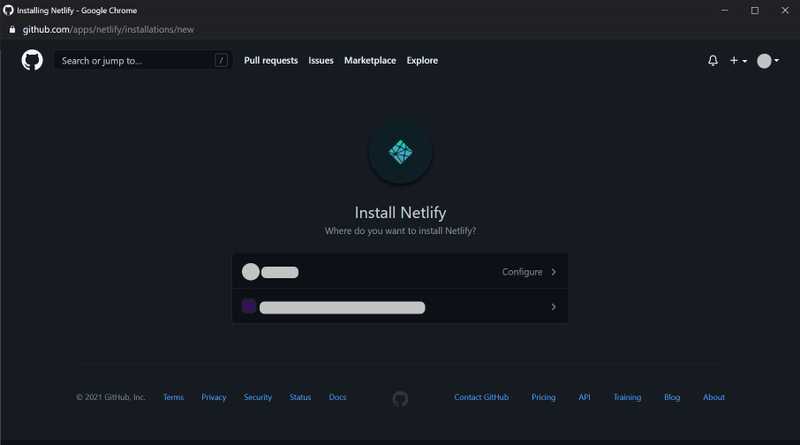Open the notifications bell
The width and height of the screenshot is (800, 445).
pos(713,61)
